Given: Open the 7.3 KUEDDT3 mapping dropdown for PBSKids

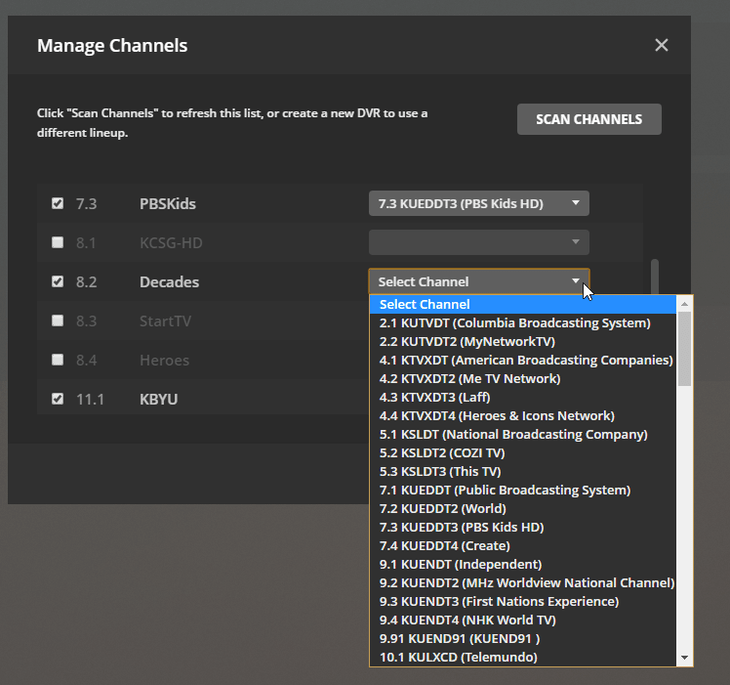Looking at the screenshot, I should point(479,203).
